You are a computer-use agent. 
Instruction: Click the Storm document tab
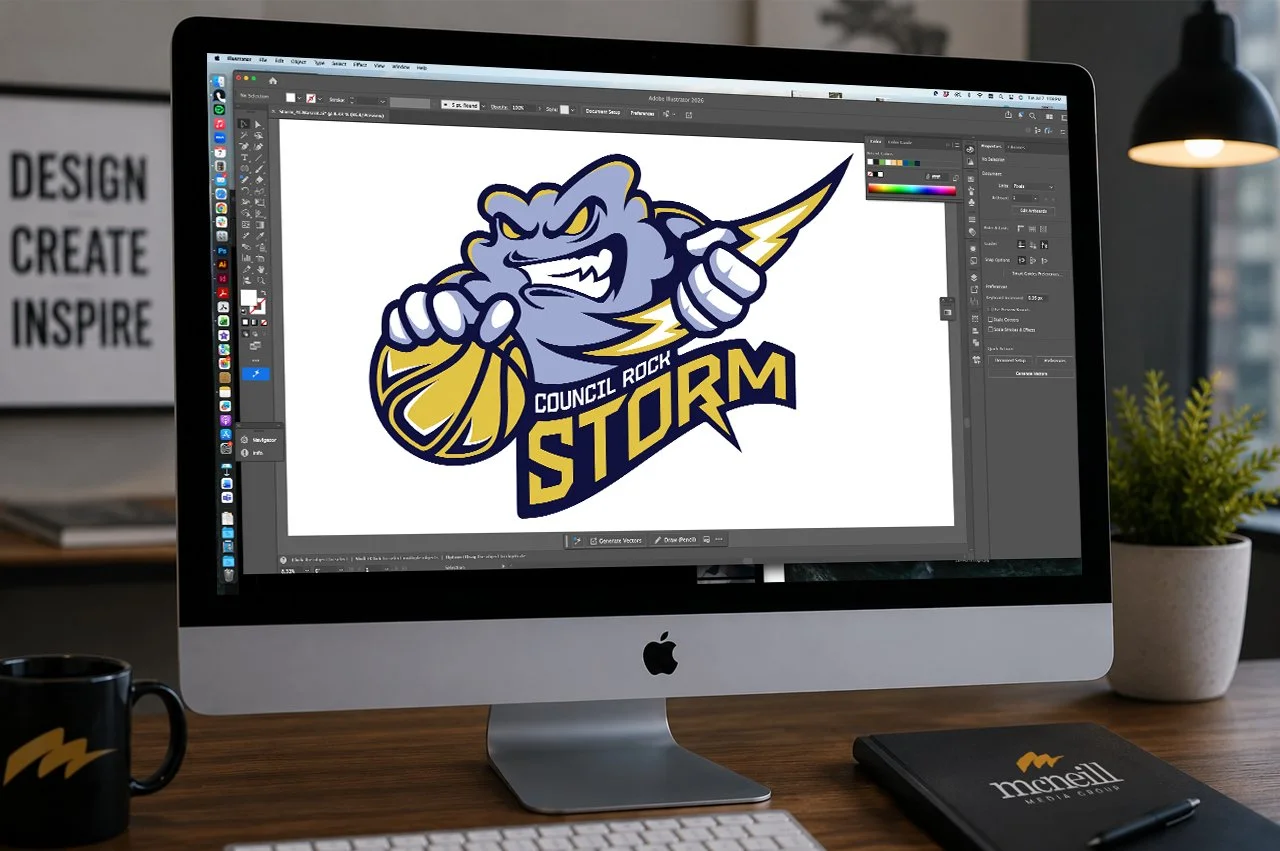[329, 115]
